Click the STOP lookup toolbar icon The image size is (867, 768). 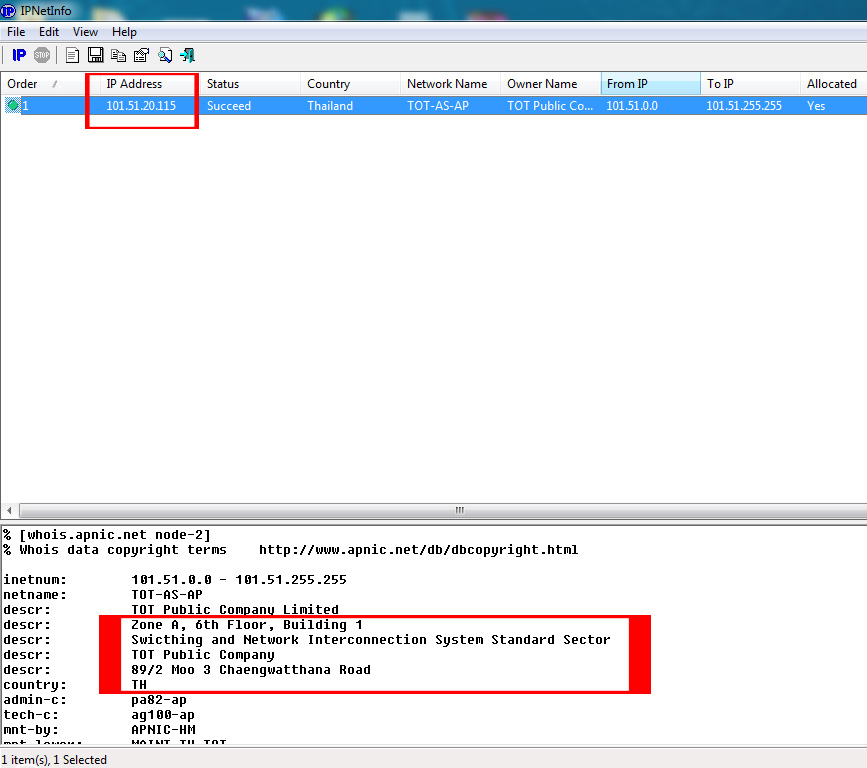[42, 55]
